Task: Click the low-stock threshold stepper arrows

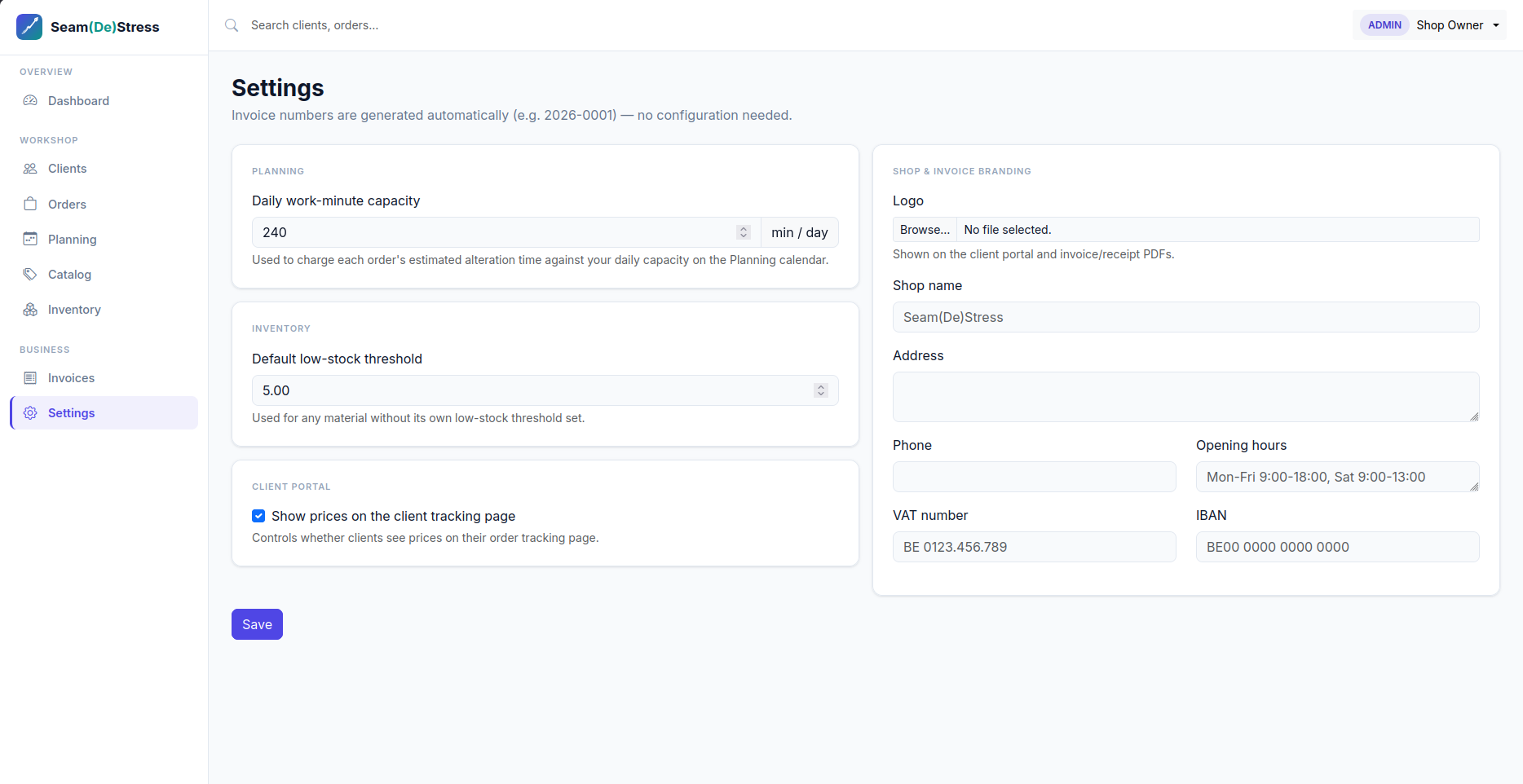Action: pos(821,390)
